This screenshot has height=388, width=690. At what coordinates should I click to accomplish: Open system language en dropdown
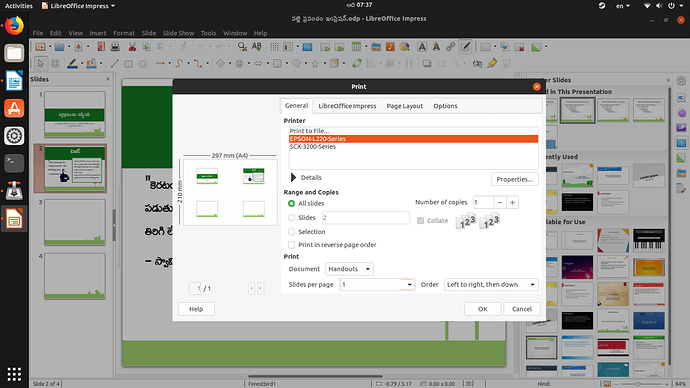622,6
